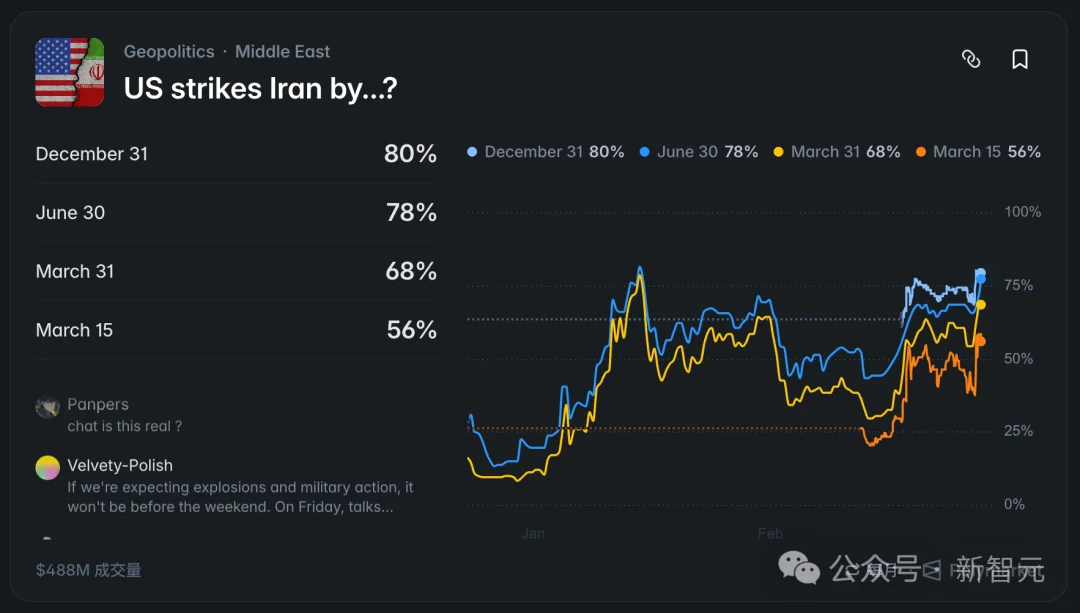Open the Velvety-Polish username
The height and width of the screenshot is (613, 1080).
pyautogui.click(x=120, y=465)
